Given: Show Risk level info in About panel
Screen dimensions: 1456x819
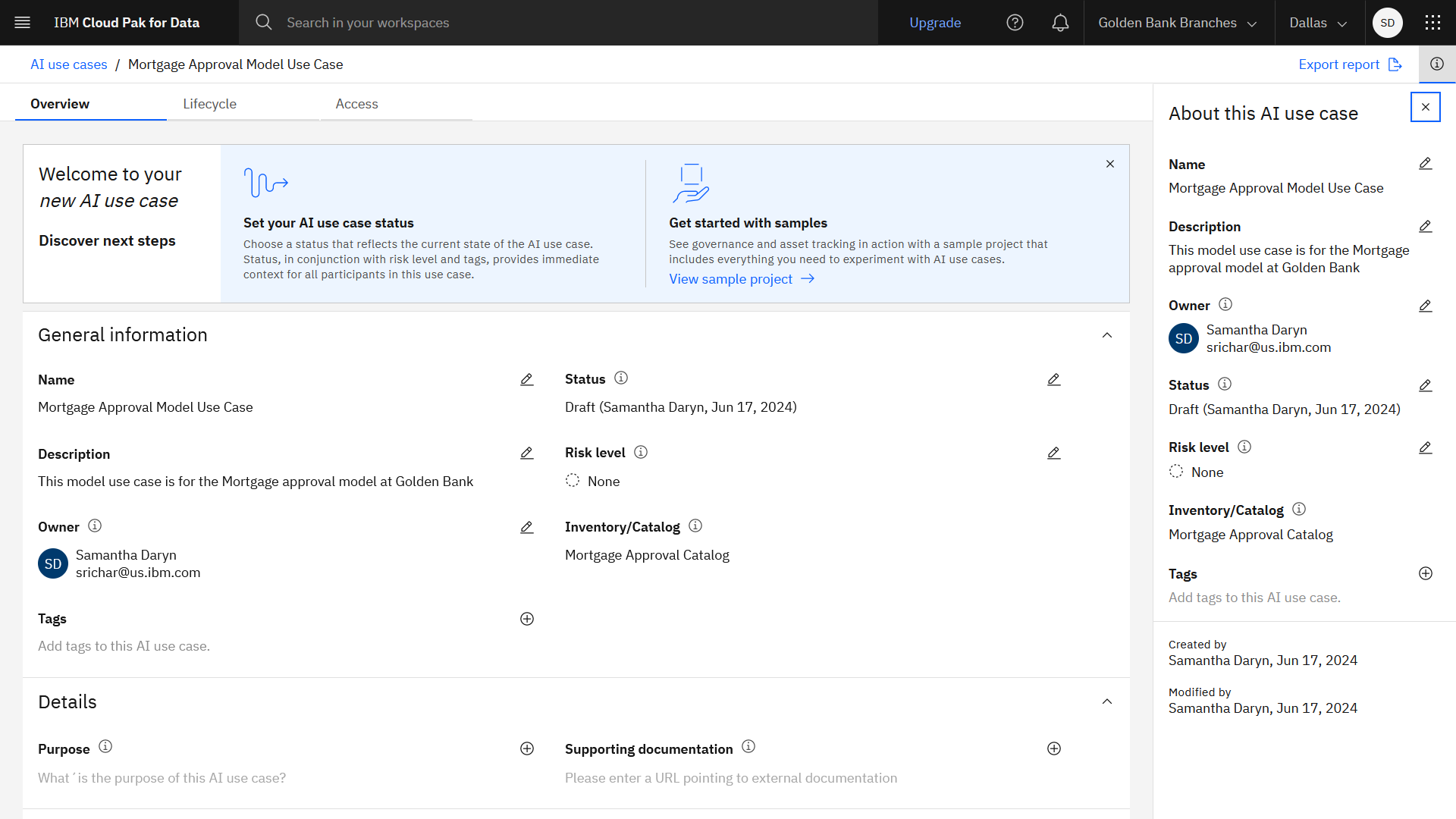Looking at the screenshot, I should pyautogui.click(x=1244, y=447).
